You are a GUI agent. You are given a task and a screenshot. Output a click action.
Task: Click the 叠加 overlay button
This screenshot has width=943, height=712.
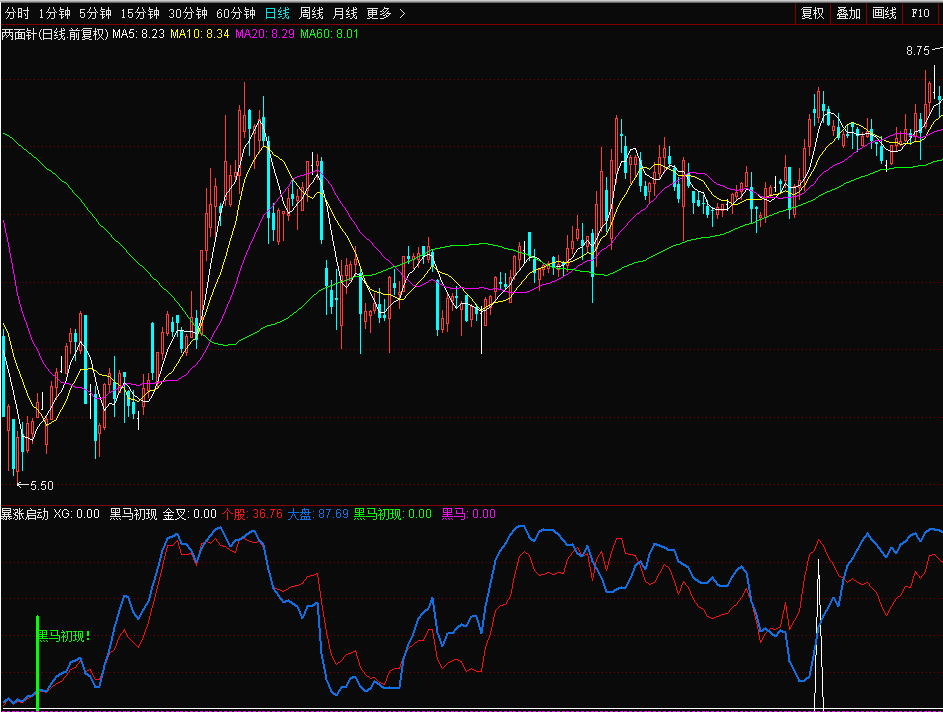[x=849, y=13]
